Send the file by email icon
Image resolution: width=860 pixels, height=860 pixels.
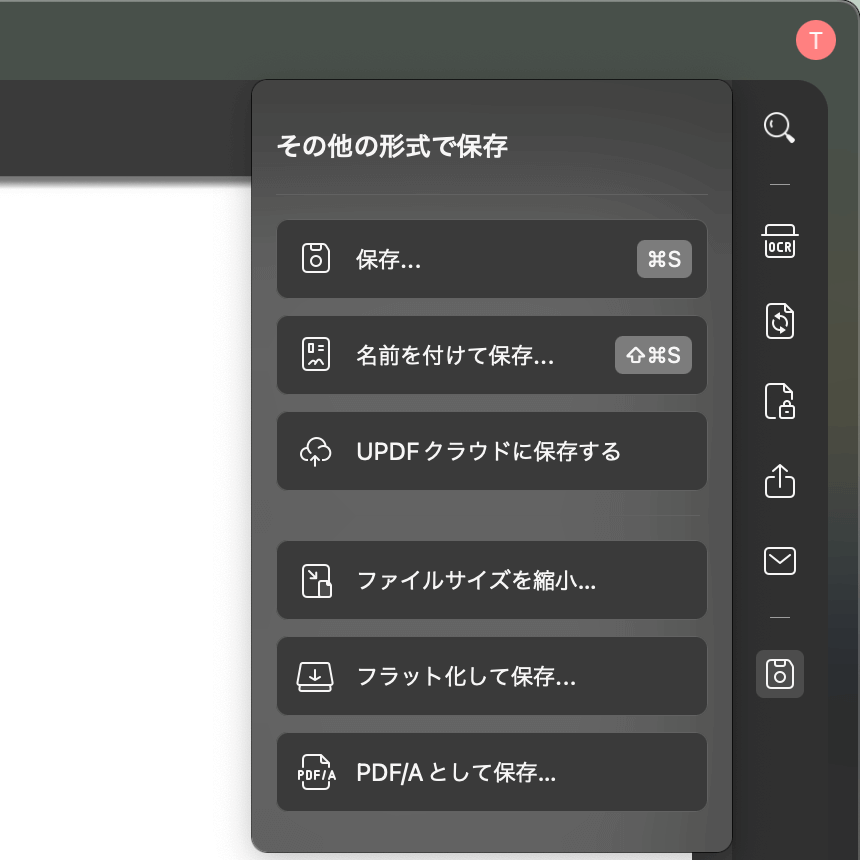click(x=779, y=561)
